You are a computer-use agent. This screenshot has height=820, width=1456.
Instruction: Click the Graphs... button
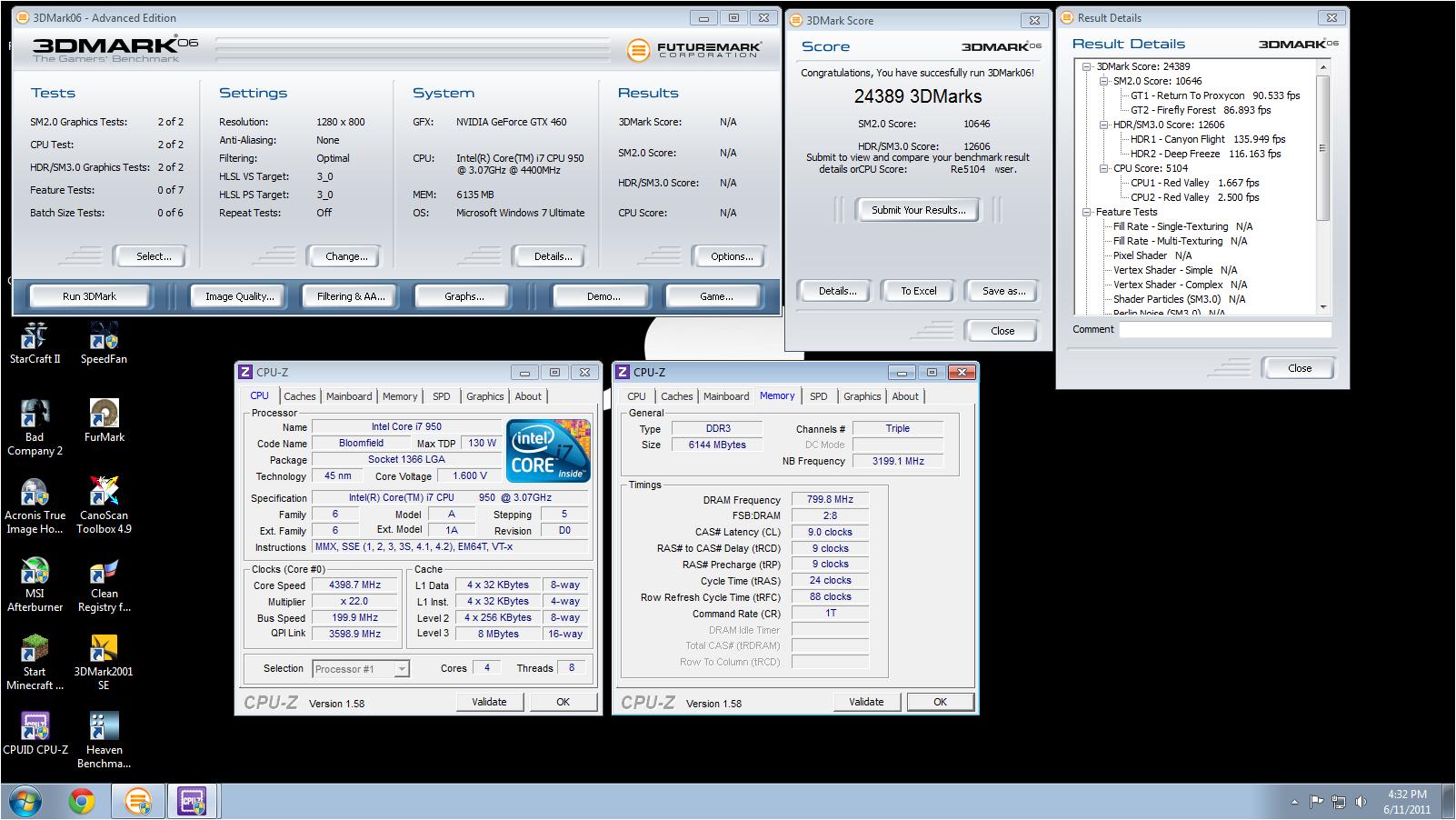click(x=464, y=296)
